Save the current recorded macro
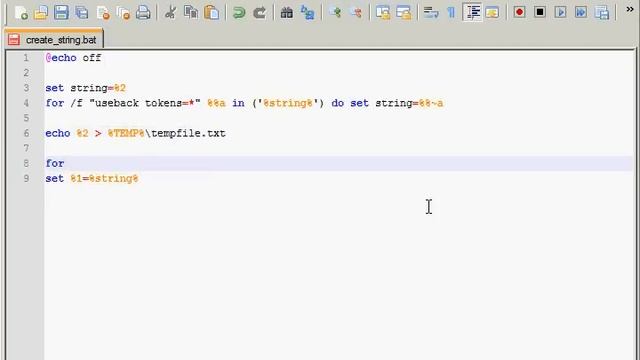640x360 pixels. [x=602, y=13]
